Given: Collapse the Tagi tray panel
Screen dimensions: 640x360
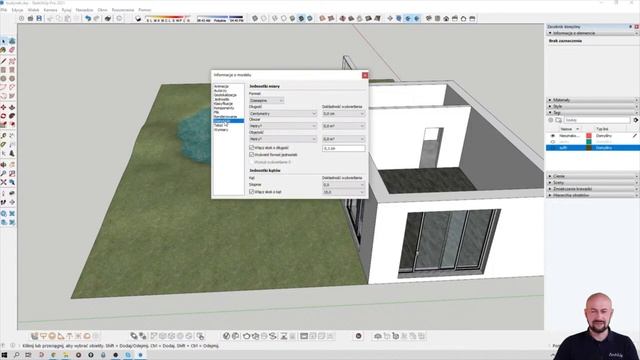Looking at the screenshot, I should click(x=592, y=112).
